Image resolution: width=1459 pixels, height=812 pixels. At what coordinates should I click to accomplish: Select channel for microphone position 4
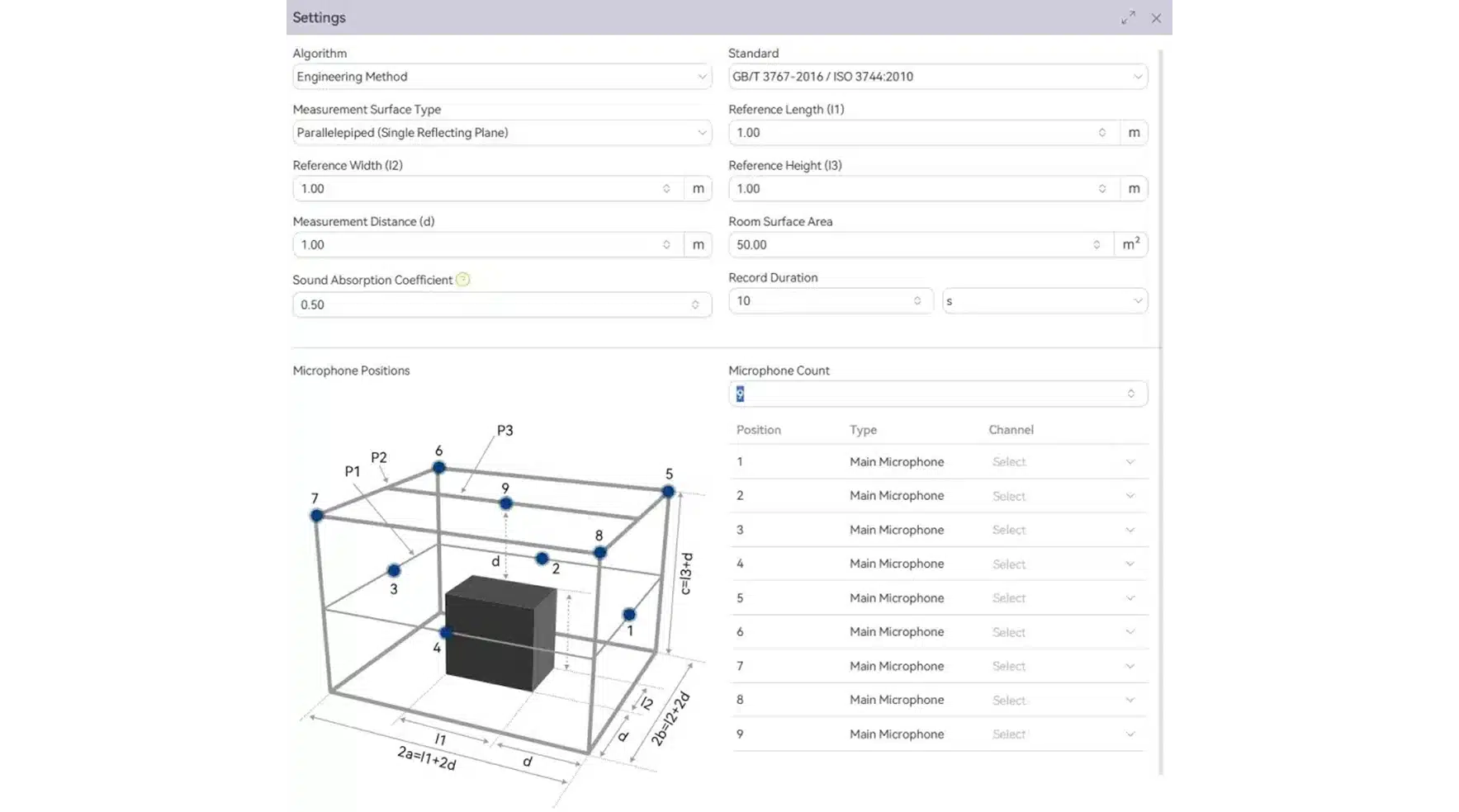click(1063, 564)
